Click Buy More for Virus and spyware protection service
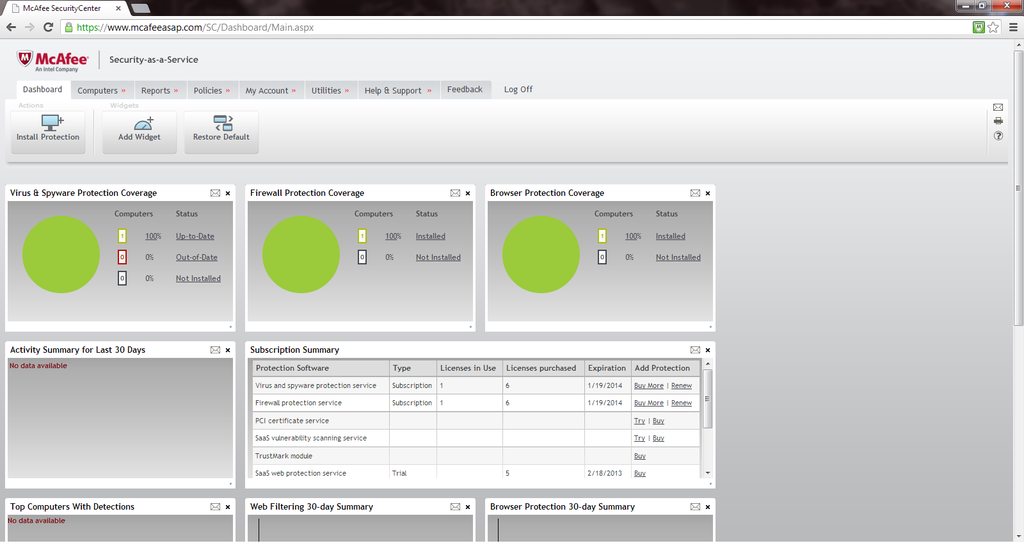Image resolution: width=1024 pixels, height=557 pixels. point(648,386)
